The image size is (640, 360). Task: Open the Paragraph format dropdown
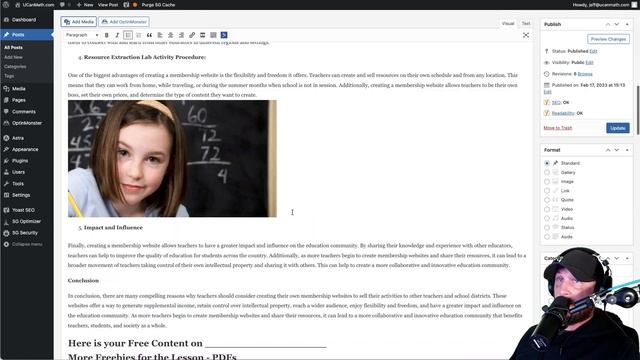pyautogui.click(x=82, y=35)
